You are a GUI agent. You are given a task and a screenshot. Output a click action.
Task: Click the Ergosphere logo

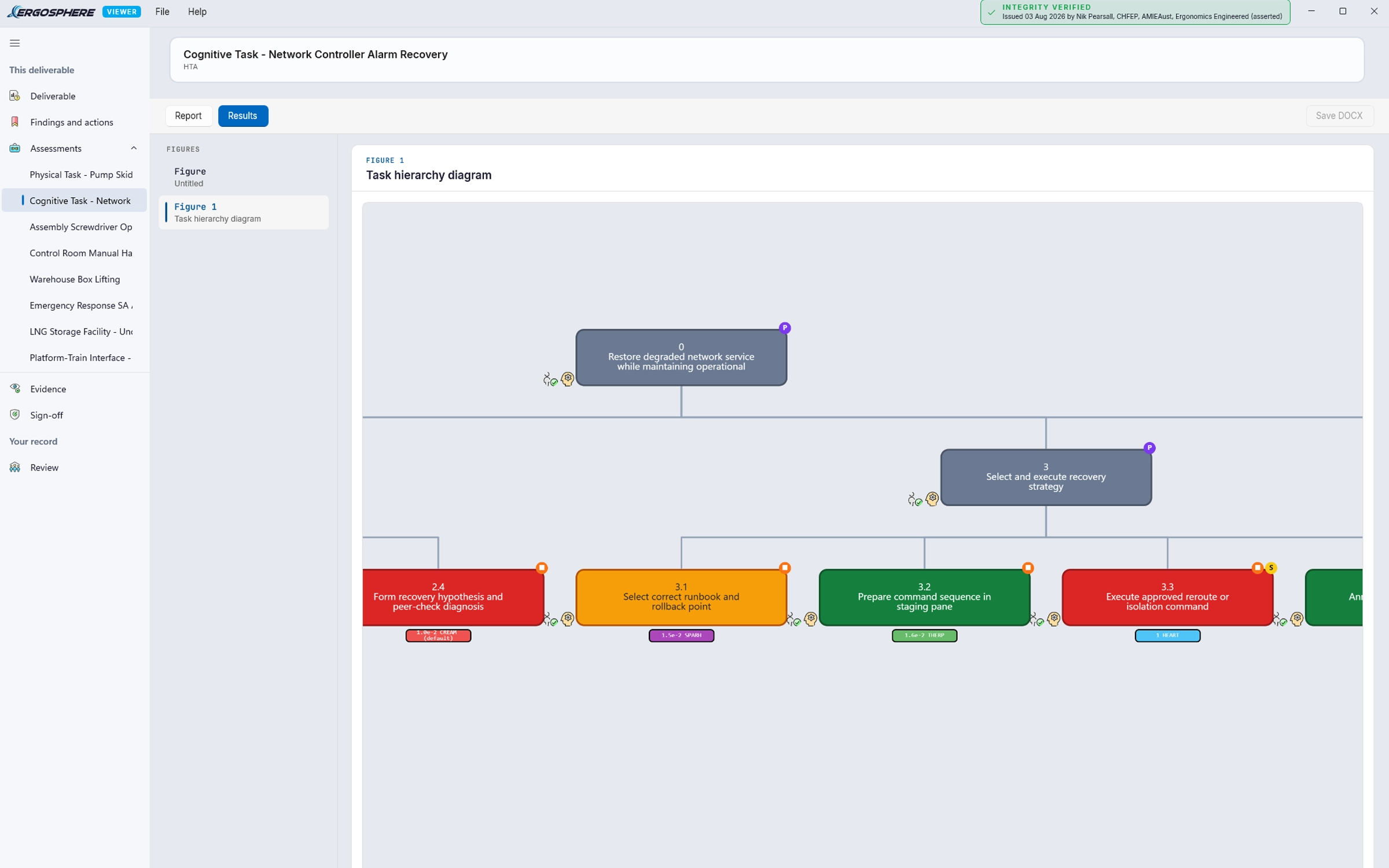[51, 12]
